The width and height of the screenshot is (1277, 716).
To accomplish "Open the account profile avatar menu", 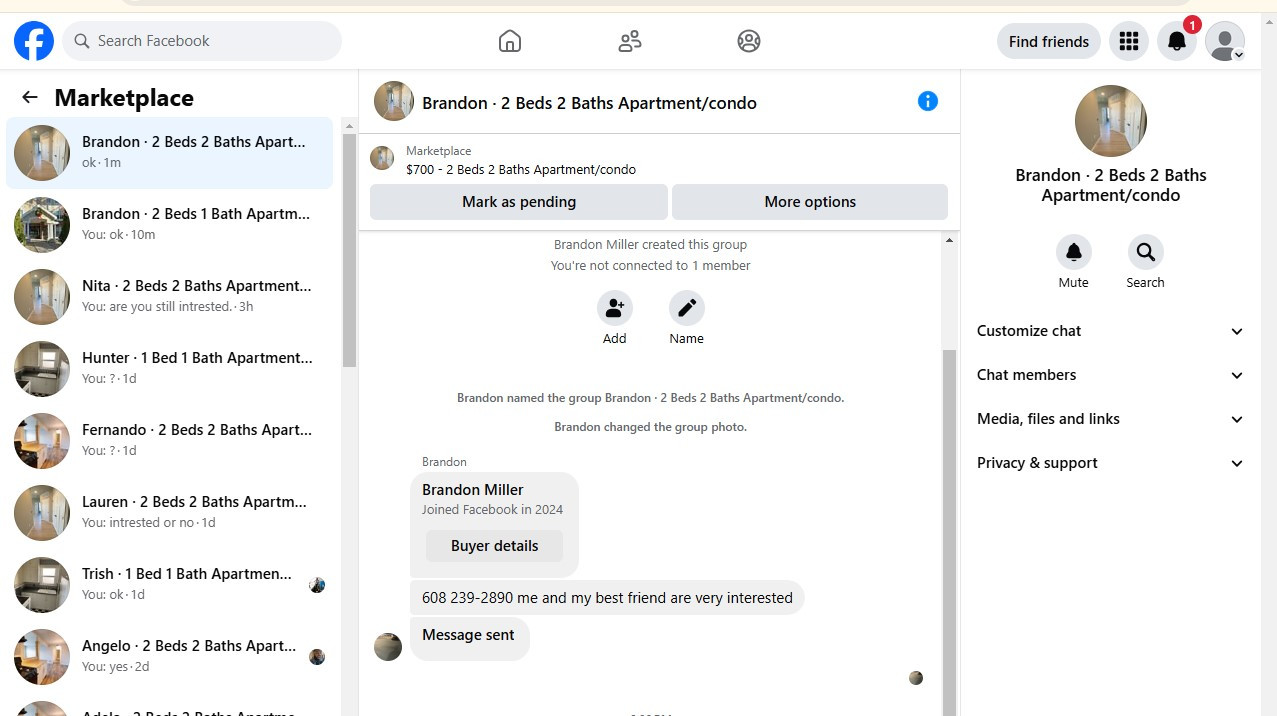I will [1225, 41].
